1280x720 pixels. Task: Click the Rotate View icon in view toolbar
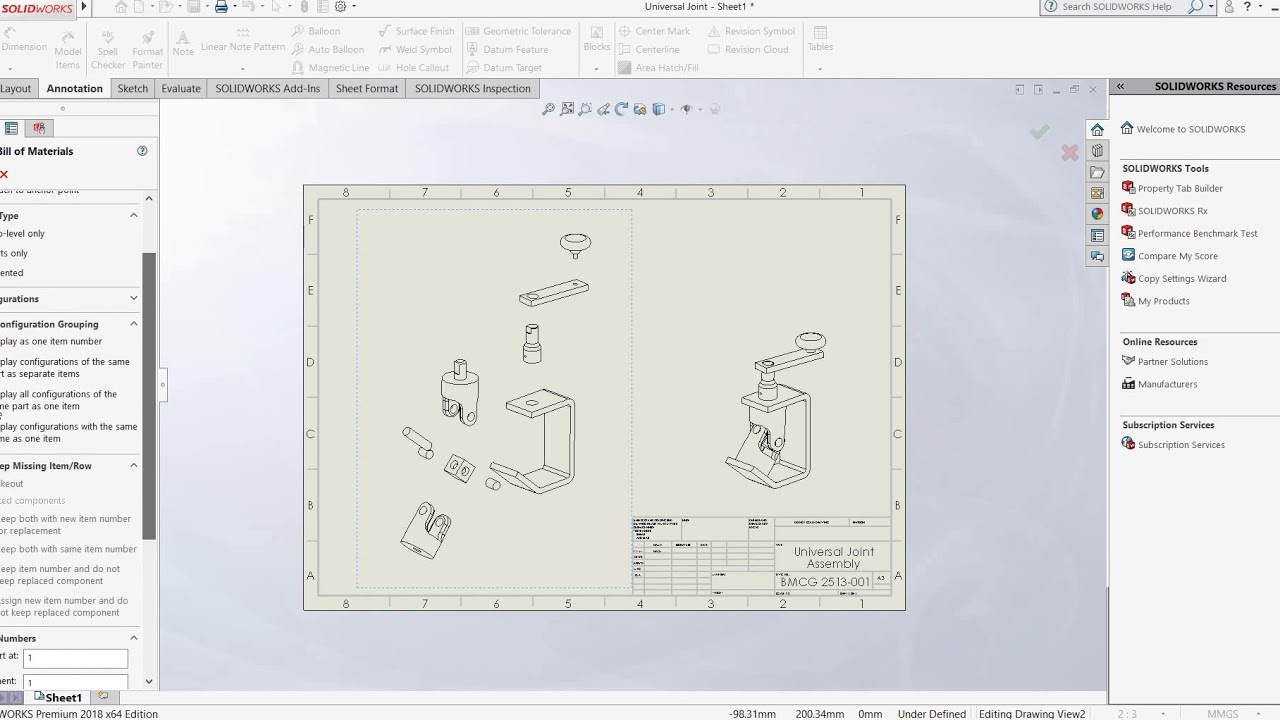coord(621,109)
